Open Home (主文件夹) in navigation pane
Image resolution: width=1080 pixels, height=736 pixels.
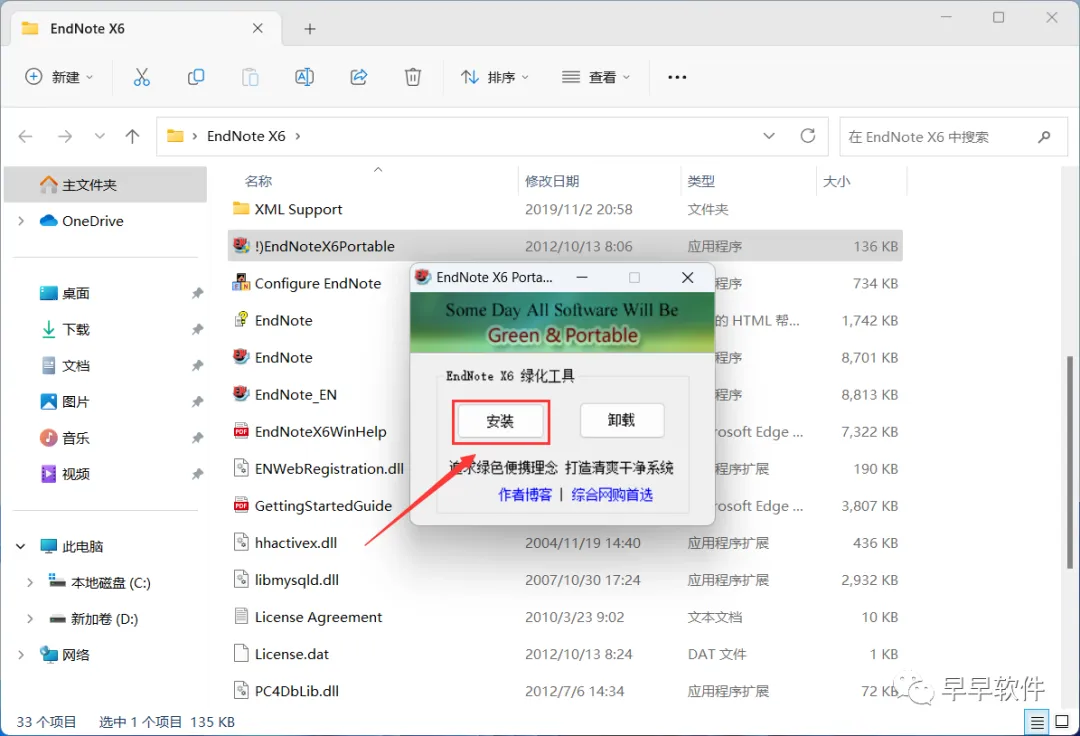coord(105,185)
